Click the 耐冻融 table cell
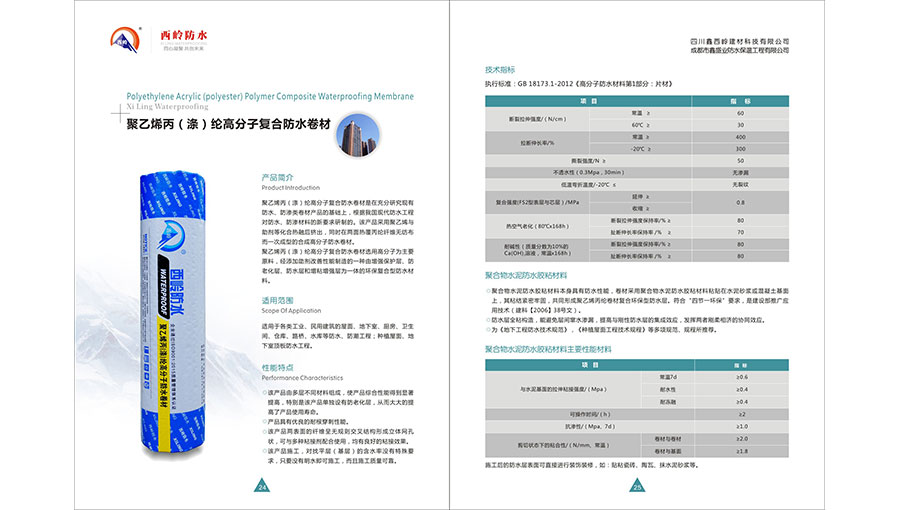Screen dimensions: 900x510 [x=668, y=402]
